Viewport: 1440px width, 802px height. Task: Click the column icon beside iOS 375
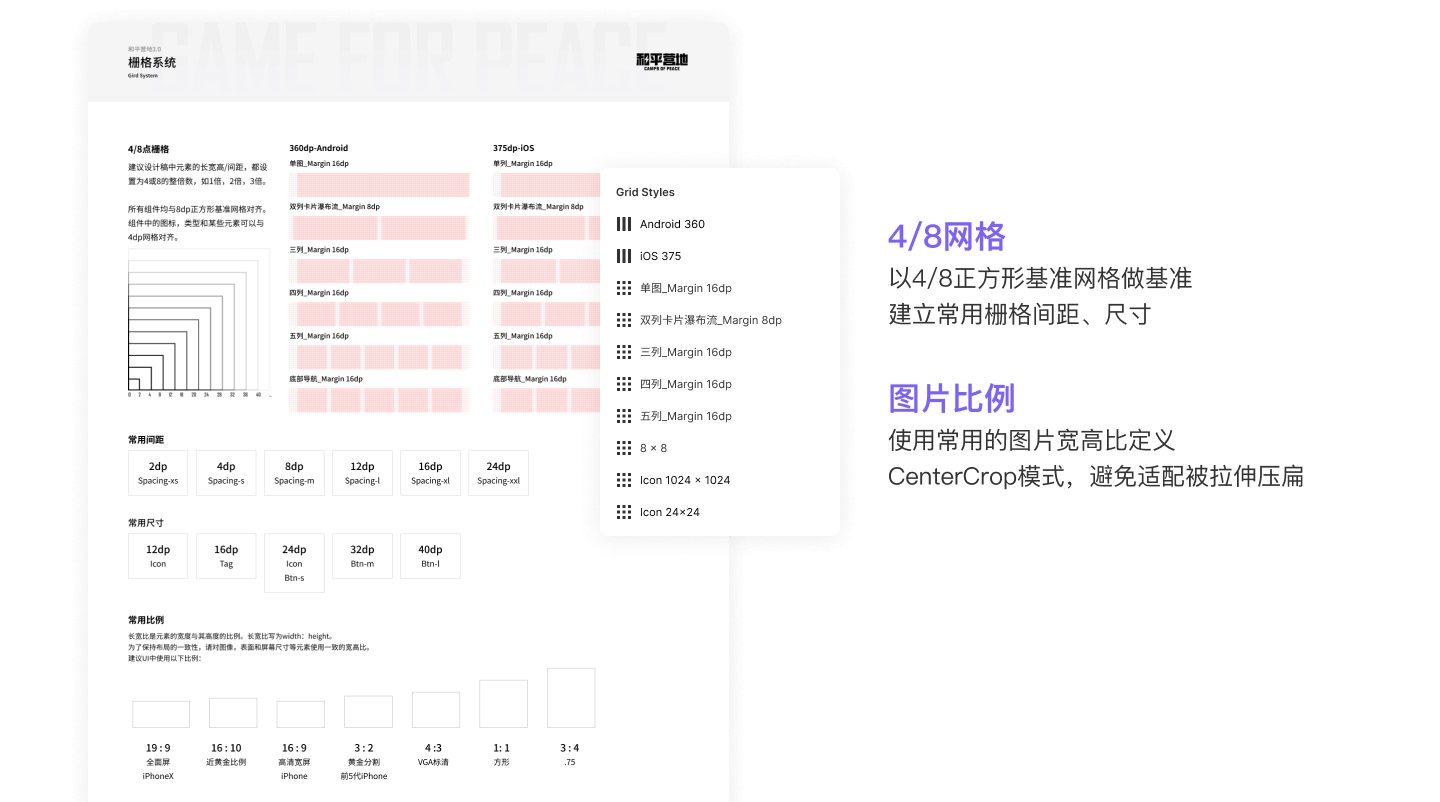(x=624, y=256)
